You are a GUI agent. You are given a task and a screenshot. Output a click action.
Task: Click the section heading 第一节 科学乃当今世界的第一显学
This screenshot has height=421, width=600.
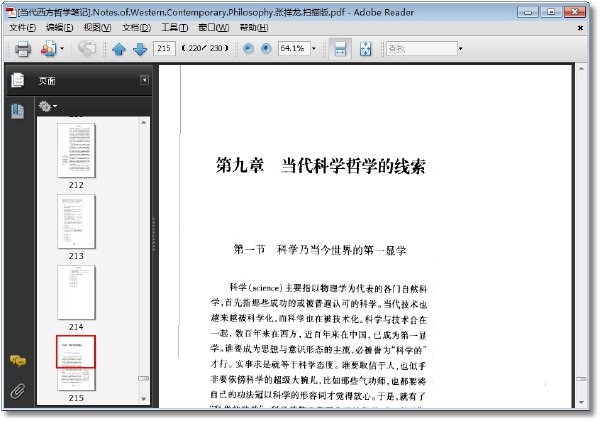click(x=320, y=250)
